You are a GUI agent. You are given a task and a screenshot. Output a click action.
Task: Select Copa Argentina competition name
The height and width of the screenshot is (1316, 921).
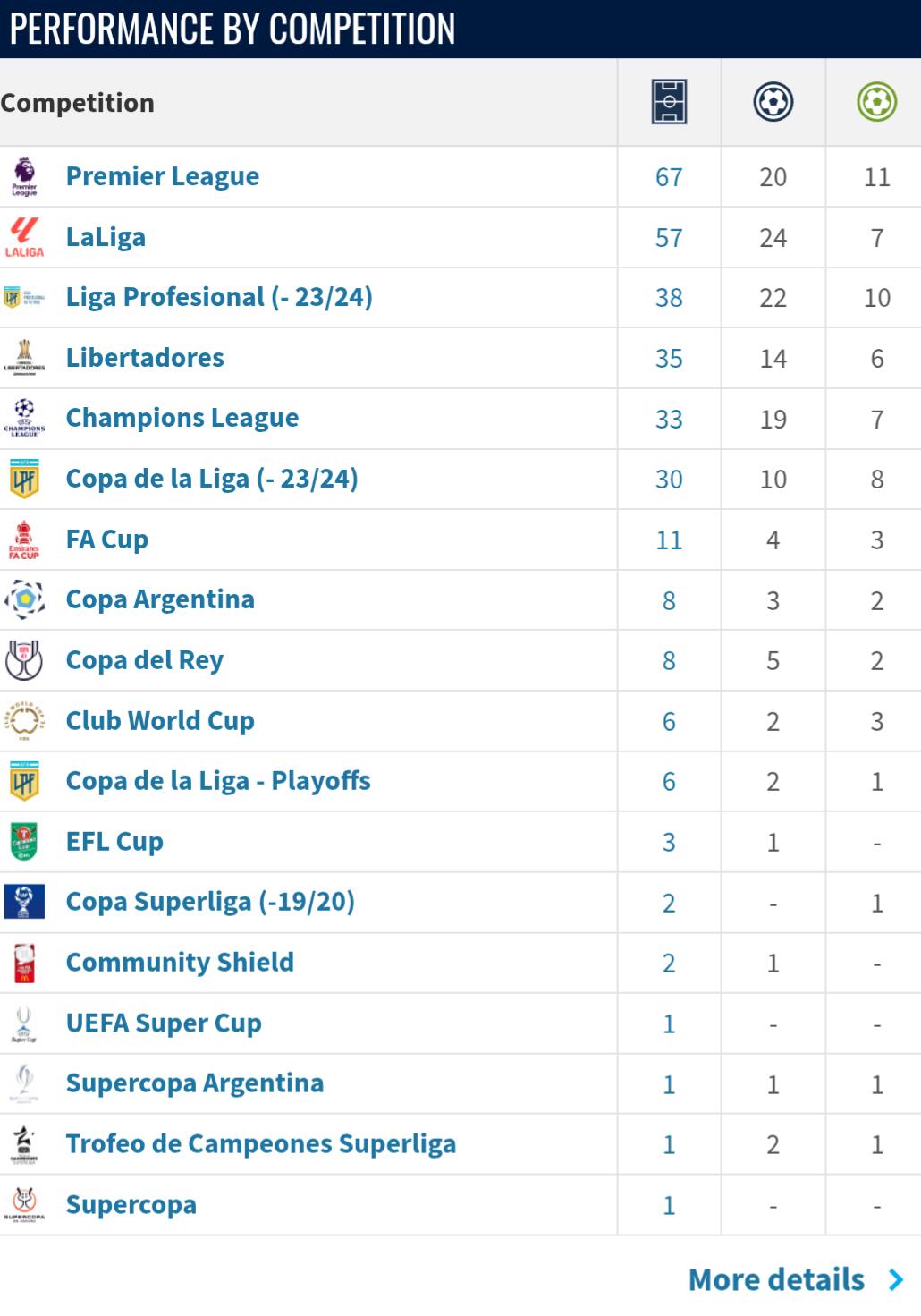(160, 599)
